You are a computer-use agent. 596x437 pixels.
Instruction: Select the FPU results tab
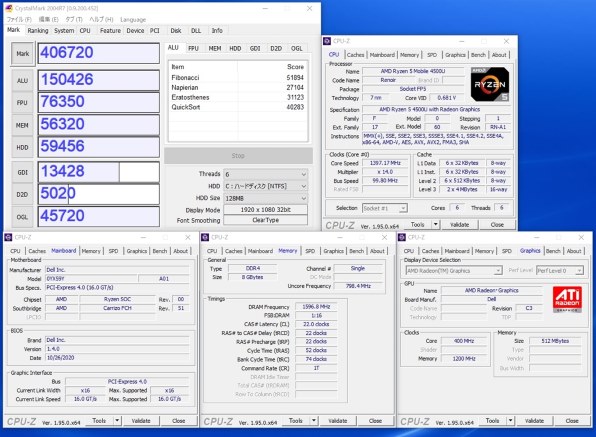coord(193,49)
